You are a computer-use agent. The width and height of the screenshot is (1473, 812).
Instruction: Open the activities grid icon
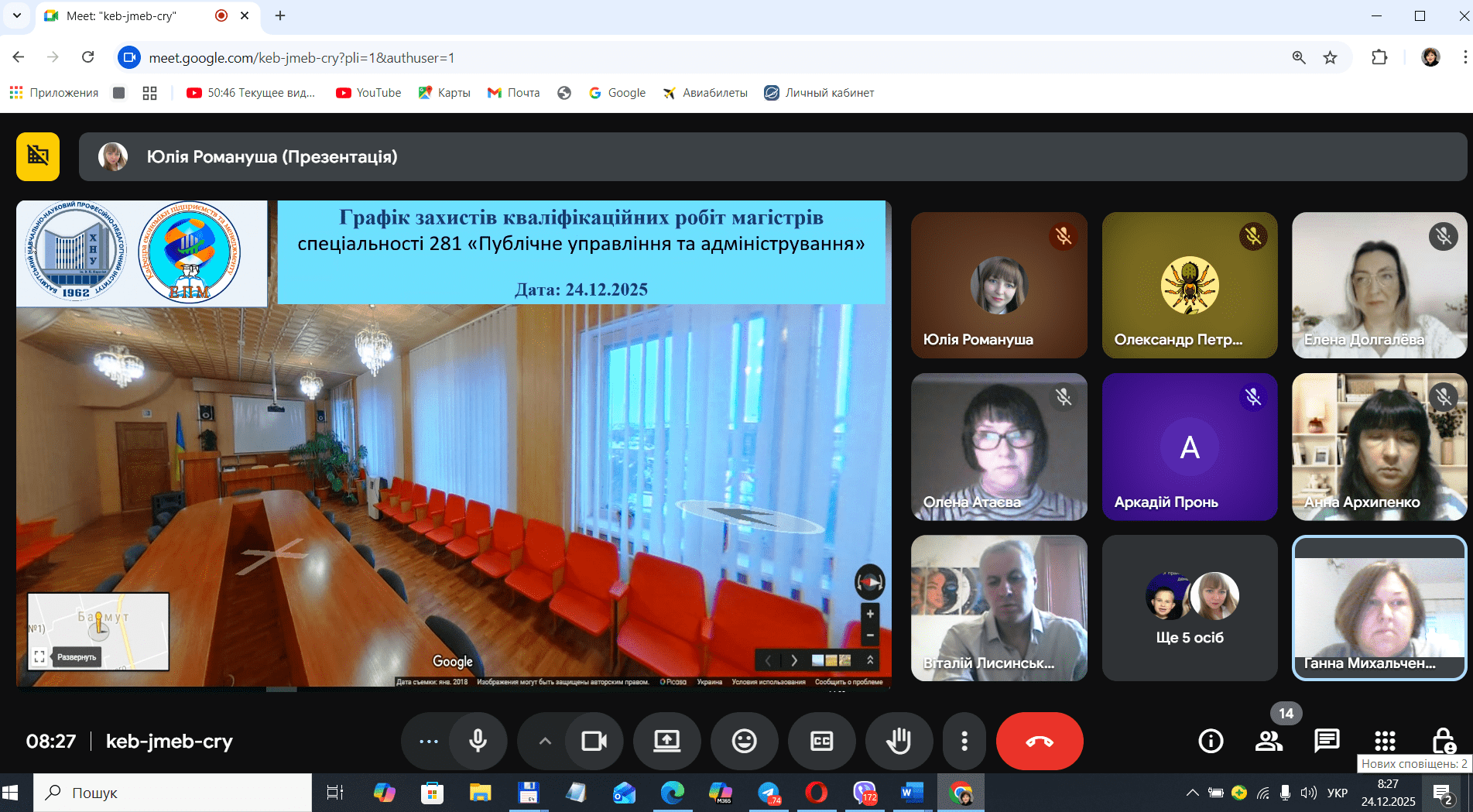[1385, 741]
